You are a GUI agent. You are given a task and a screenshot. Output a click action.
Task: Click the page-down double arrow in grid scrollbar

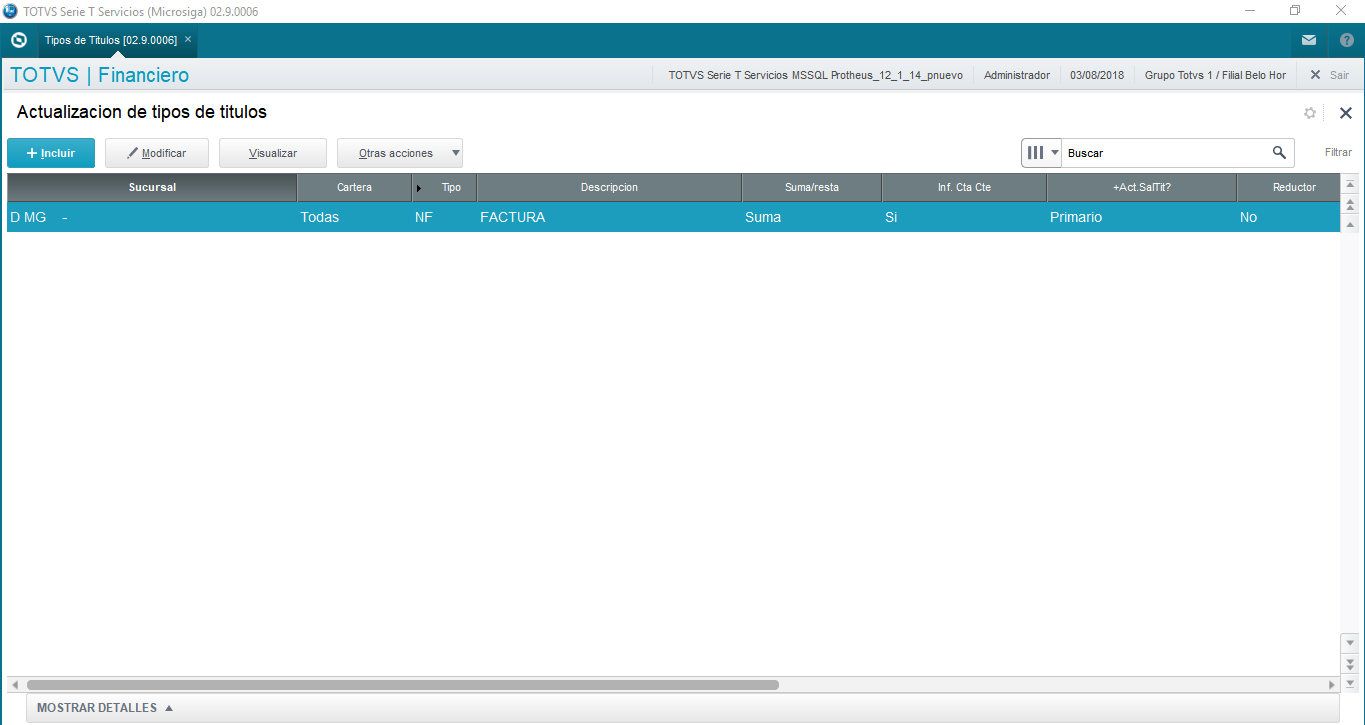point(1350,663)
